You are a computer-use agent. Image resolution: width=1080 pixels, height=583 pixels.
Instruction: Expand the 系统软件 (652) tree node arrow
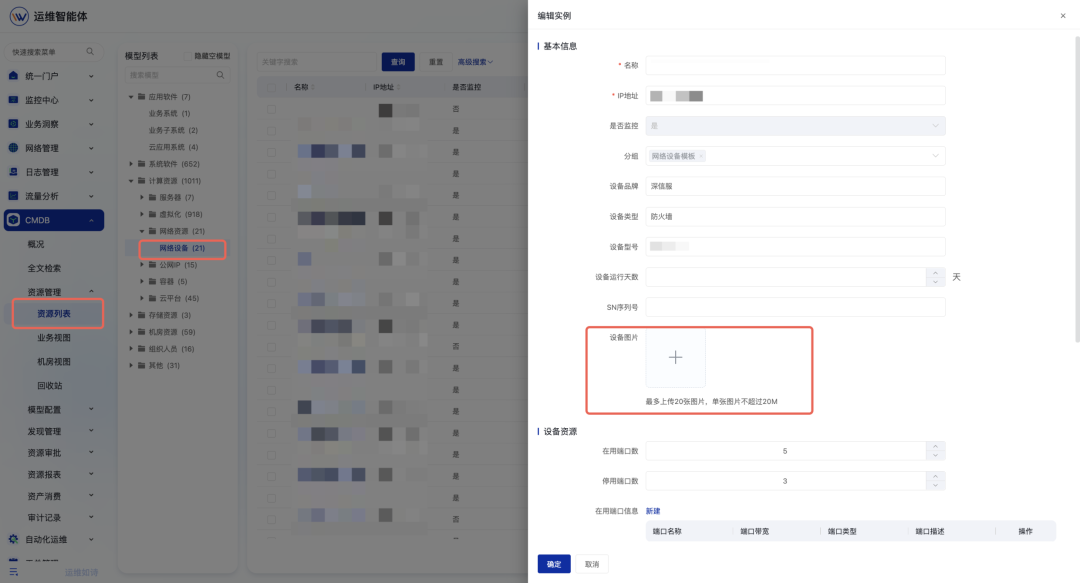point(131,164)
